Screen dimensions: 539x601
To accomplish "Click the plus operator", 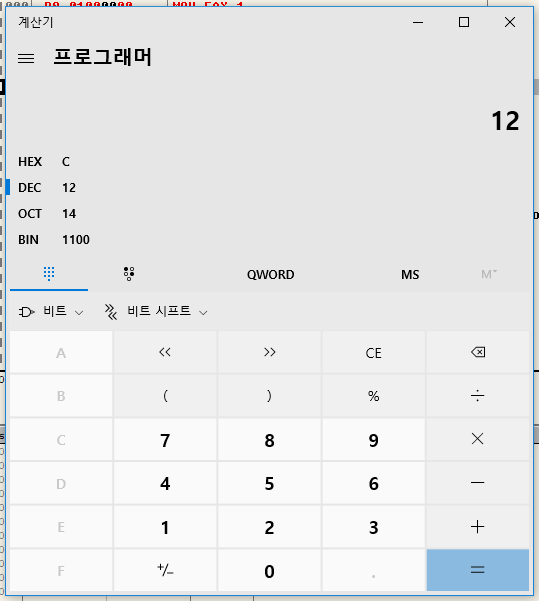I will coord(478,527).
